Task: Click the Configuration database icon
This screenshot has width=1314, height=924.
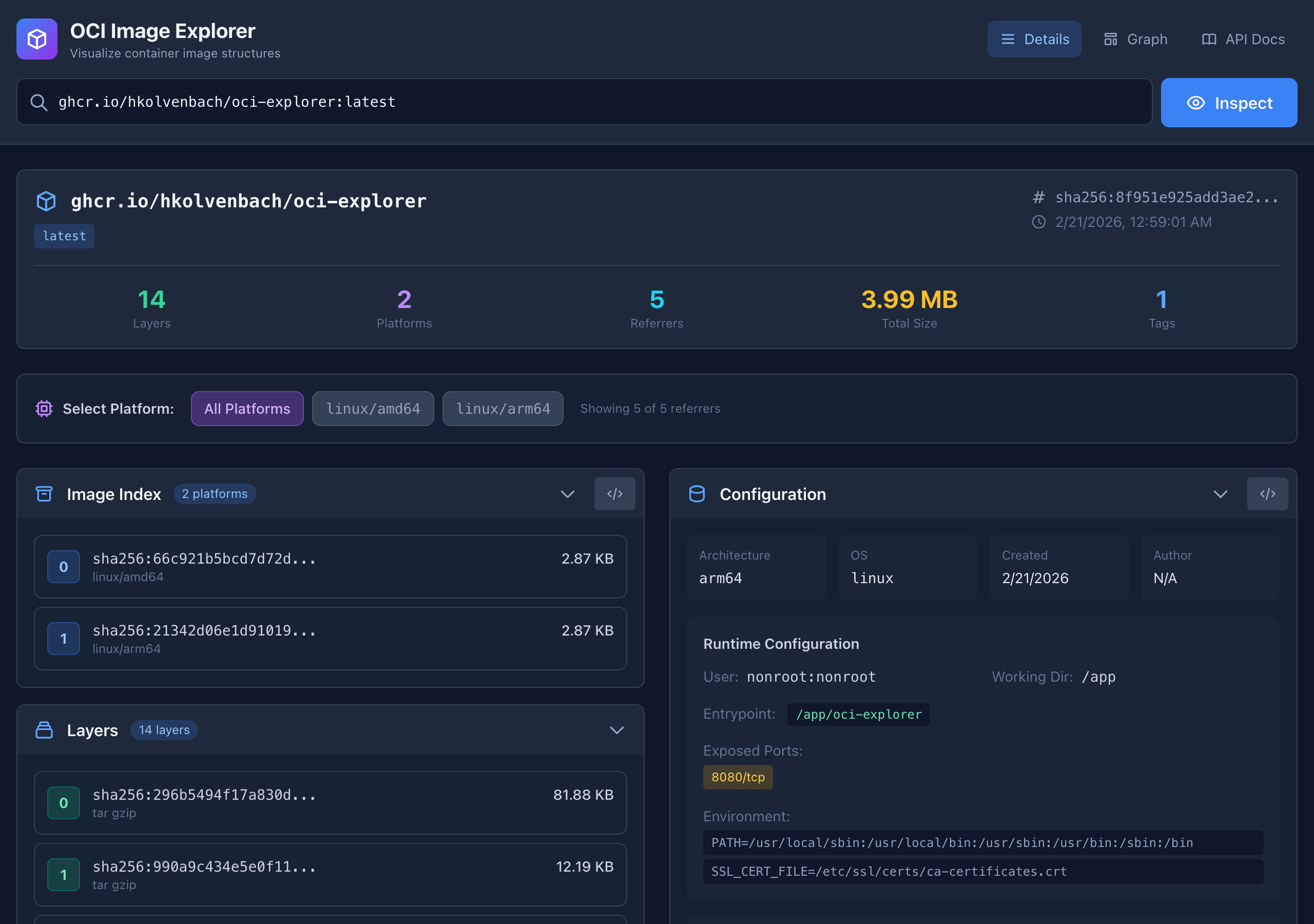Action: 697,493
